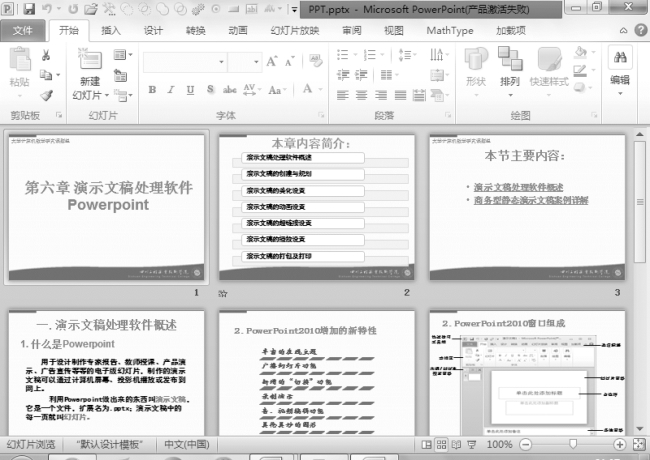Image resolution: width=650 pixels, height=460 pixels.
Task: Select slide 3 thumbnail 本节主要内容
Action: pos(527,207)
